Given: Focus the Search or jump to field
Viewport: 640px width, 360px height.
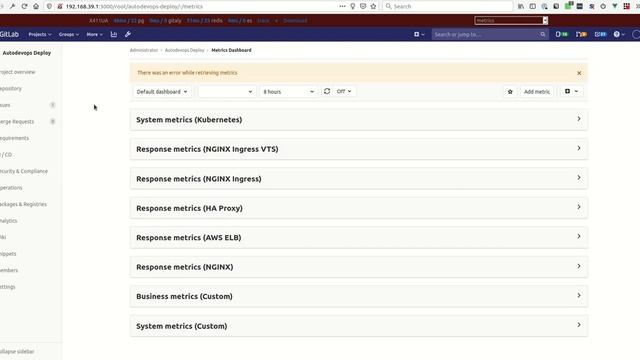Looking at the screenshot, I should (489, 34).
